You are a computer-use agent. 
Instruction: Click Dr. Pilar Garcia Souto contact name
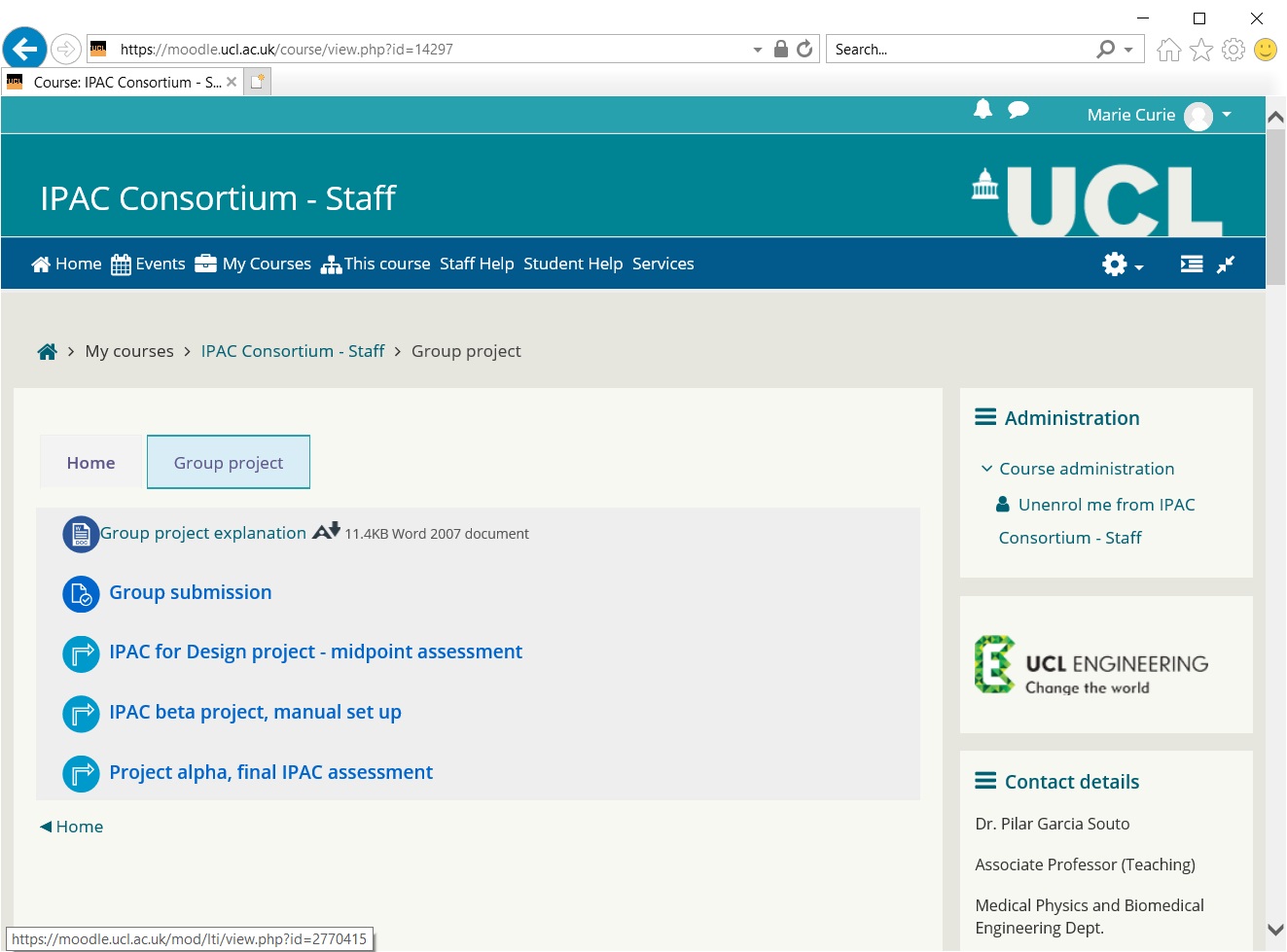pos(1053,824)
